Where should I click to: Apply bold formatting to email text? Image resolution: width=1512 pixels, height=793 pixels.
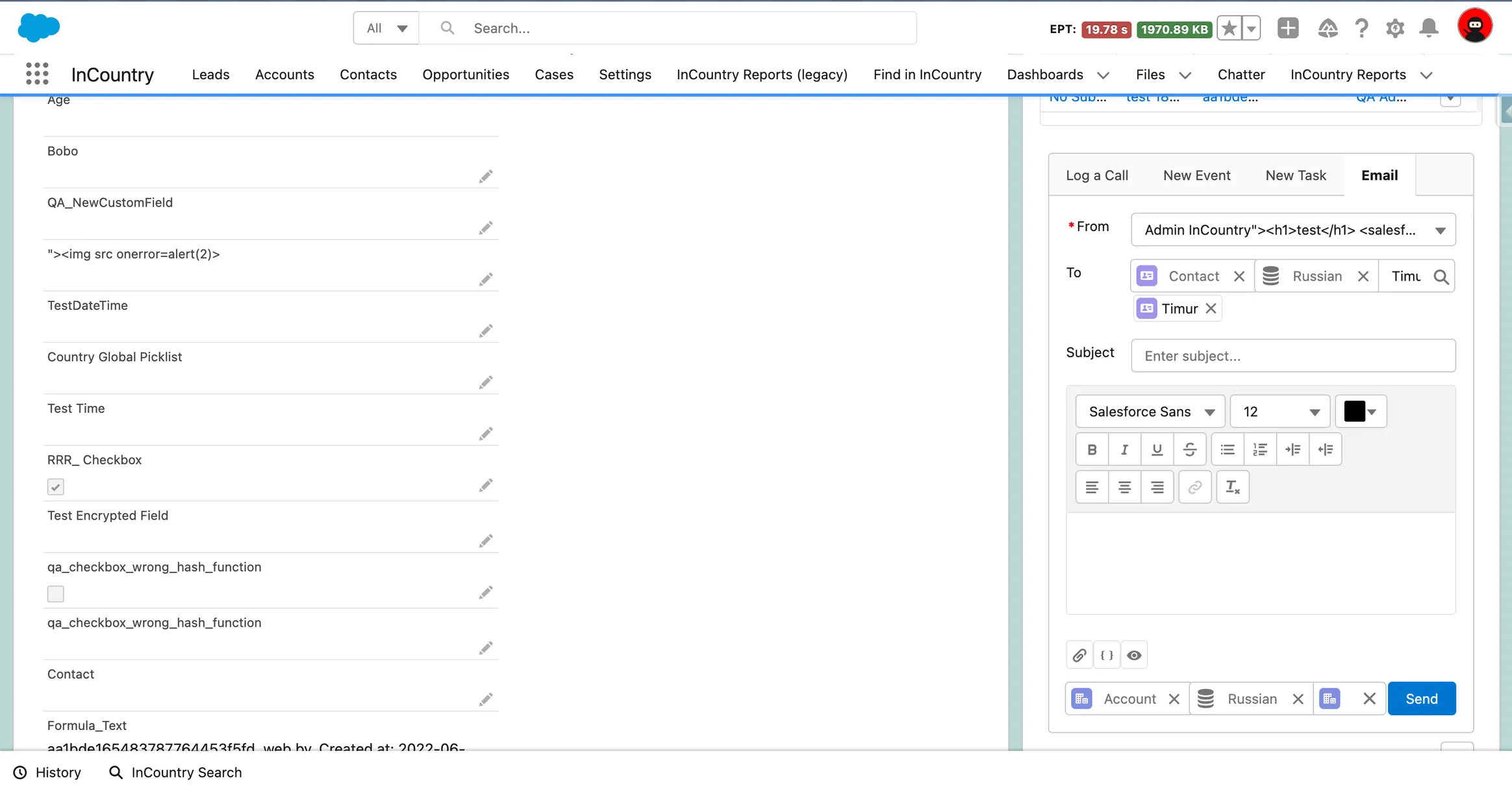point(1091,449)
